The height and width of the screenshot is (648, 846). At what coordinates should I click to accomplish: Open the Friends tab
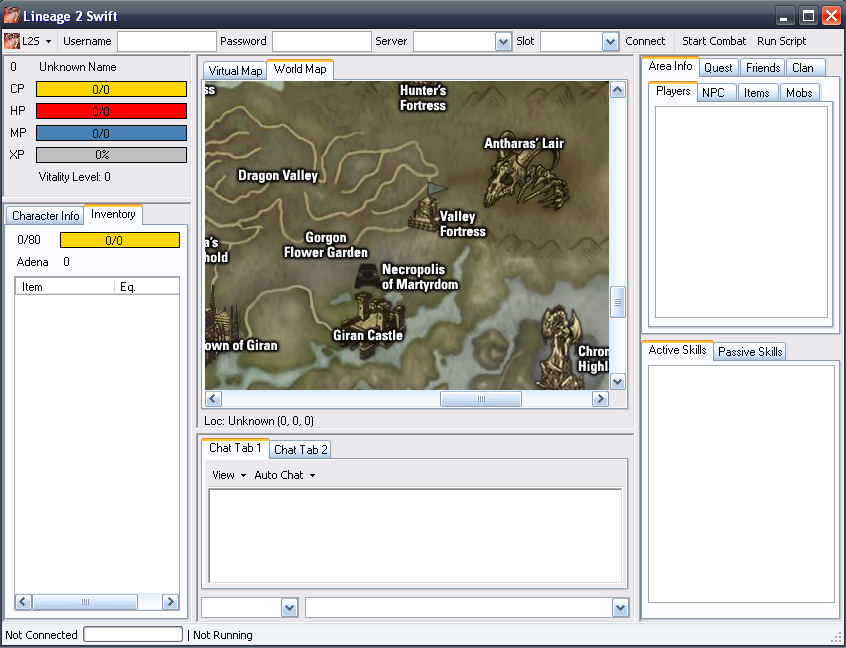[x=763, y=68]
